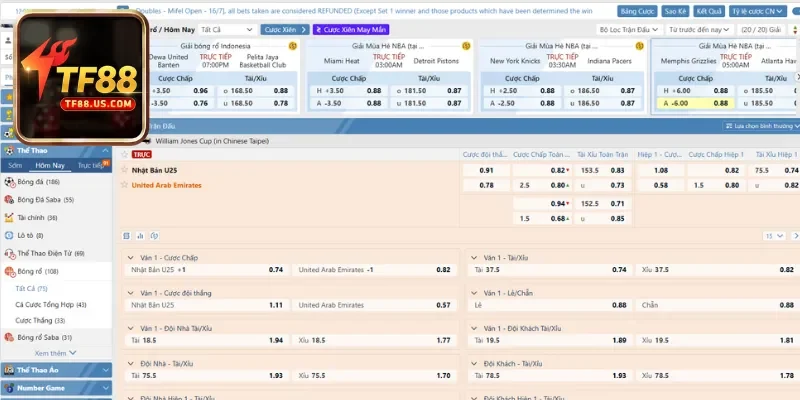The image size is (800, 400).
Task: Switch to the Trực tiếp tab
Action: 90,165
